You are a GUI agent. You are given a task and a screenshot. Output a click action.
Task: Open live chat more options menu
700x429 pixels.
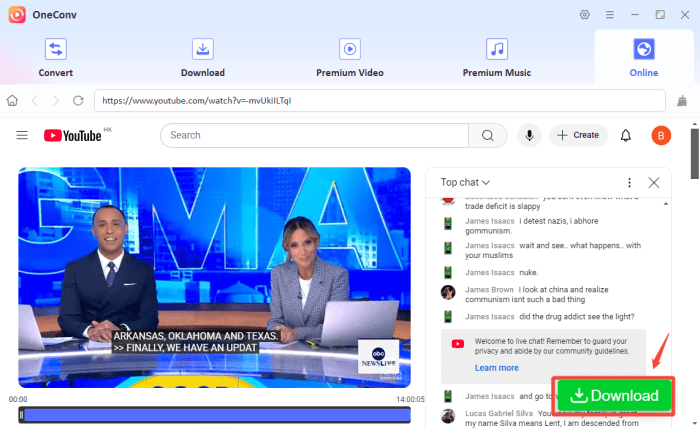coord(629,183)
